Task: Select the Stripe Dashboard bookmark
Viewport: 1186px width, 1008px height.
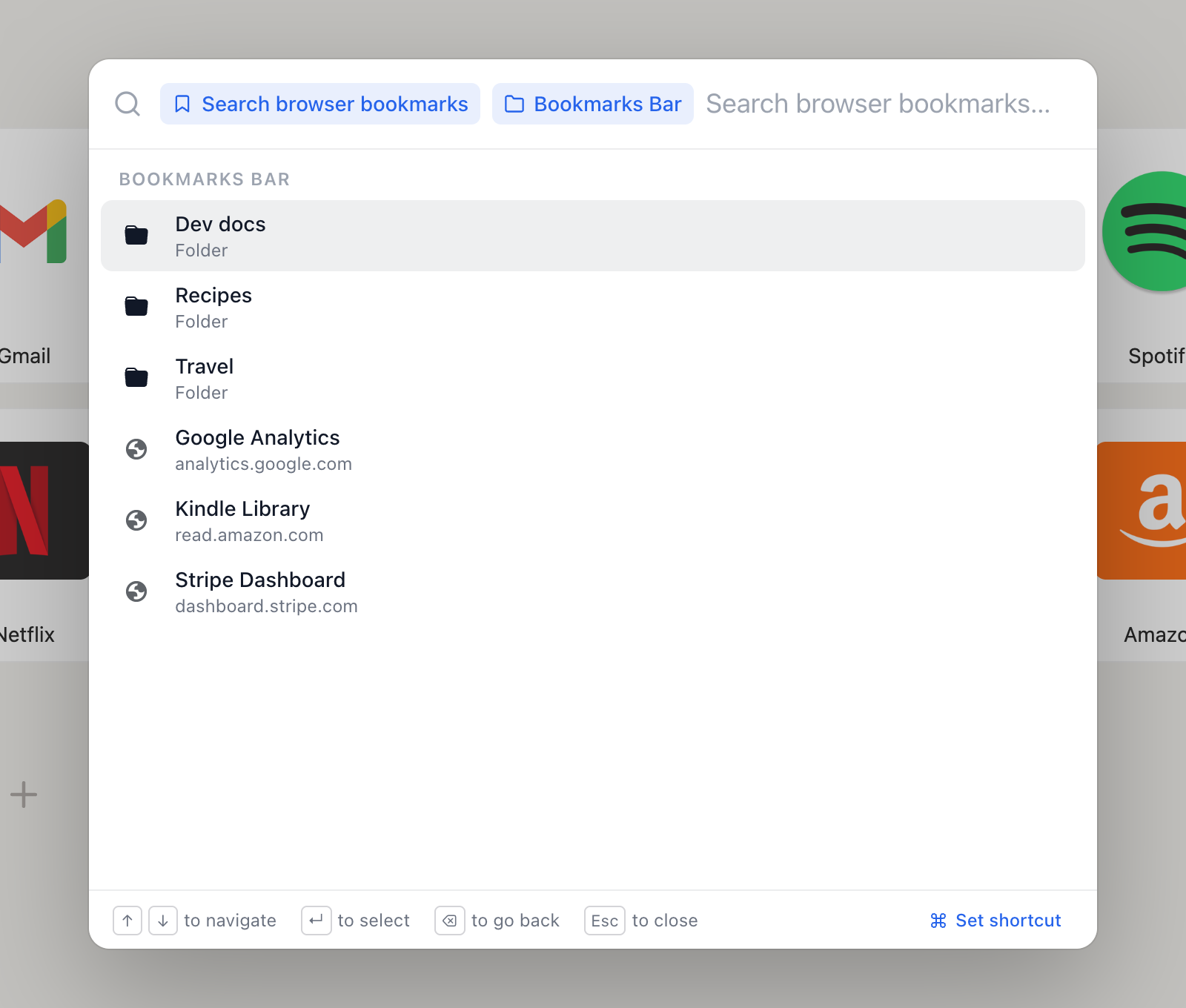Action: click(593, 591)
